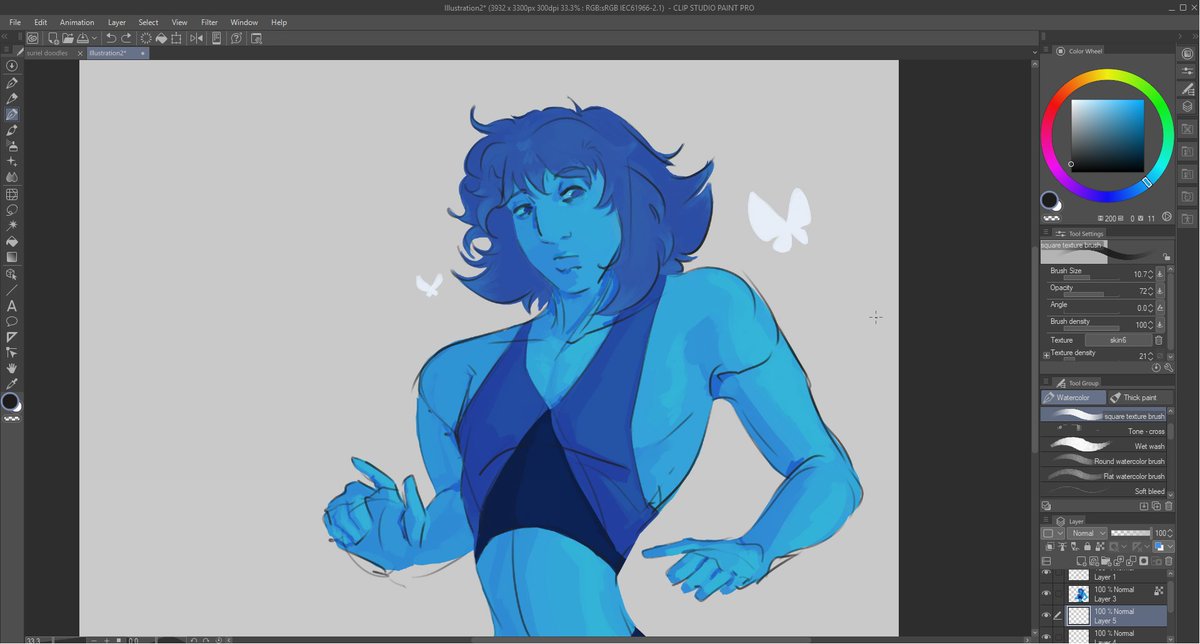
Task: Select the Text tool
Action: (x=12, y=306)
